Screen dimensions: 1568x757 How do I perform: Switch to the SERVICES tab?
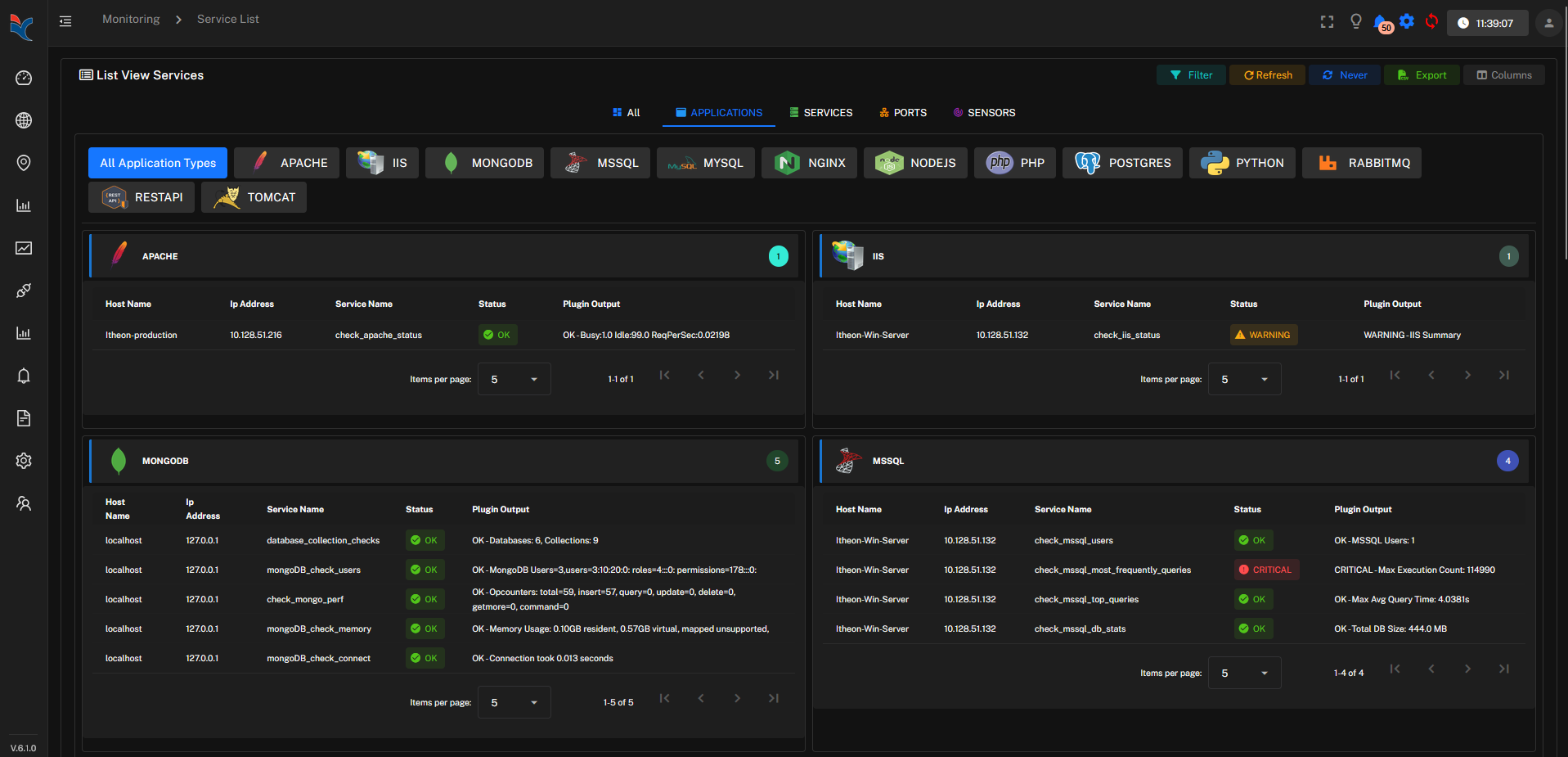(x=821, y=113)
